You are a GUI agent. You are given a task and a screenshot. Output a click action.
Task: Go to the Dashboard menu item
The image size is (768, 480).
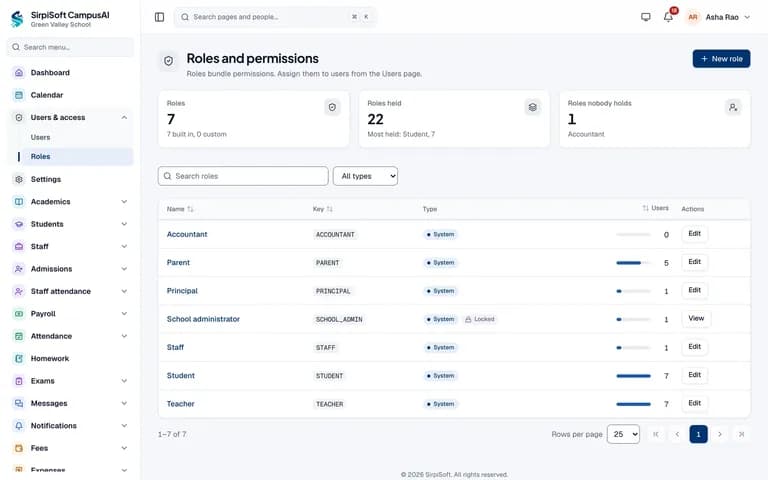[70, 72]
